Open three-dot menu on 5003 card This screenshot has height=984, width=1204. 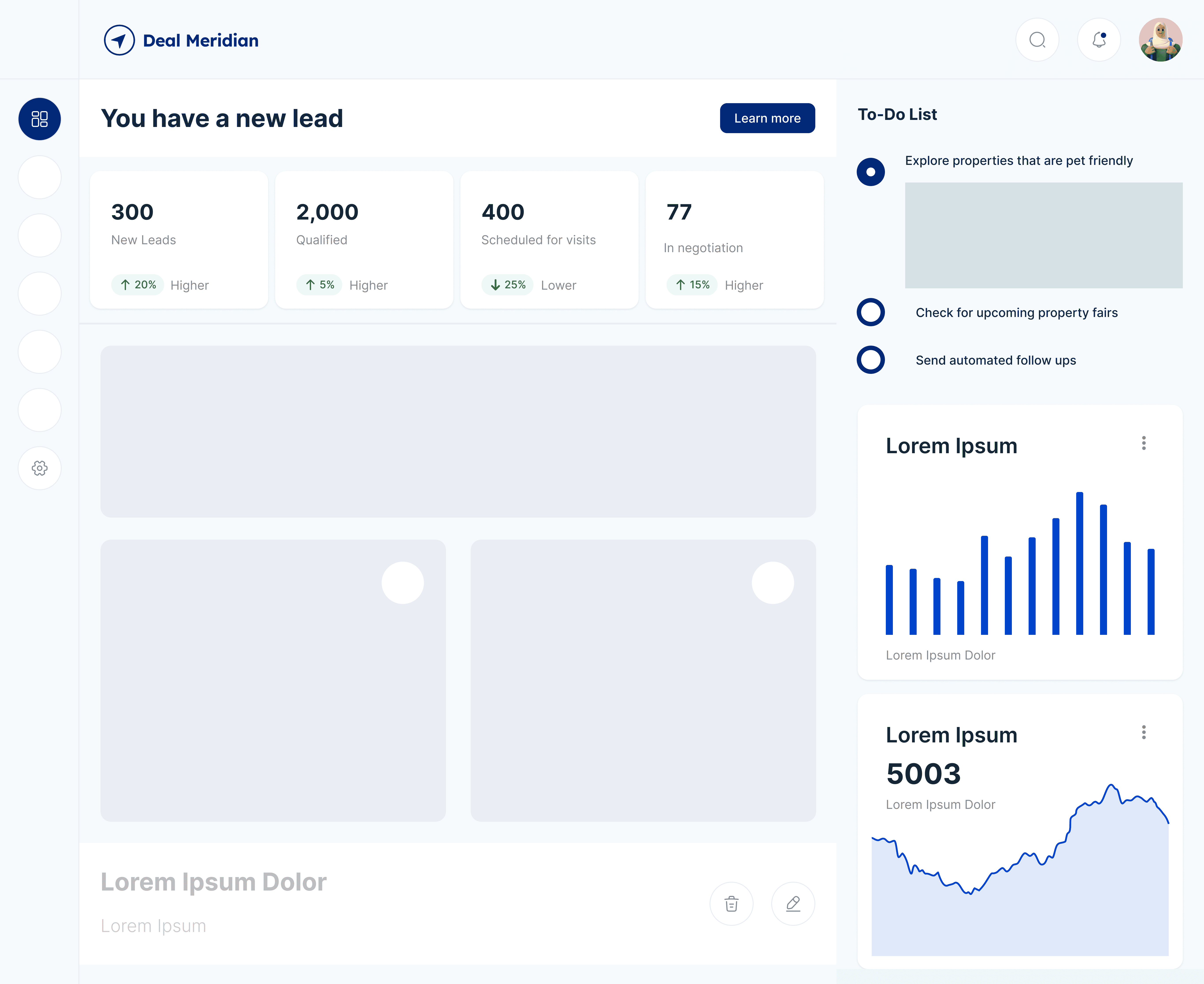click(1143, 732)
